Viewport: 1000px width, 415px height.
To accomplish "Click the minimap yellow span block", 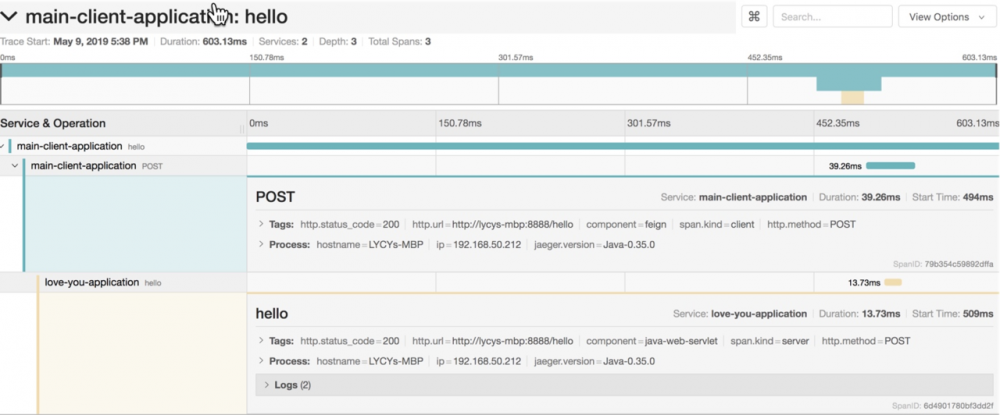I will pyautogui.click(x=853, y=98).
